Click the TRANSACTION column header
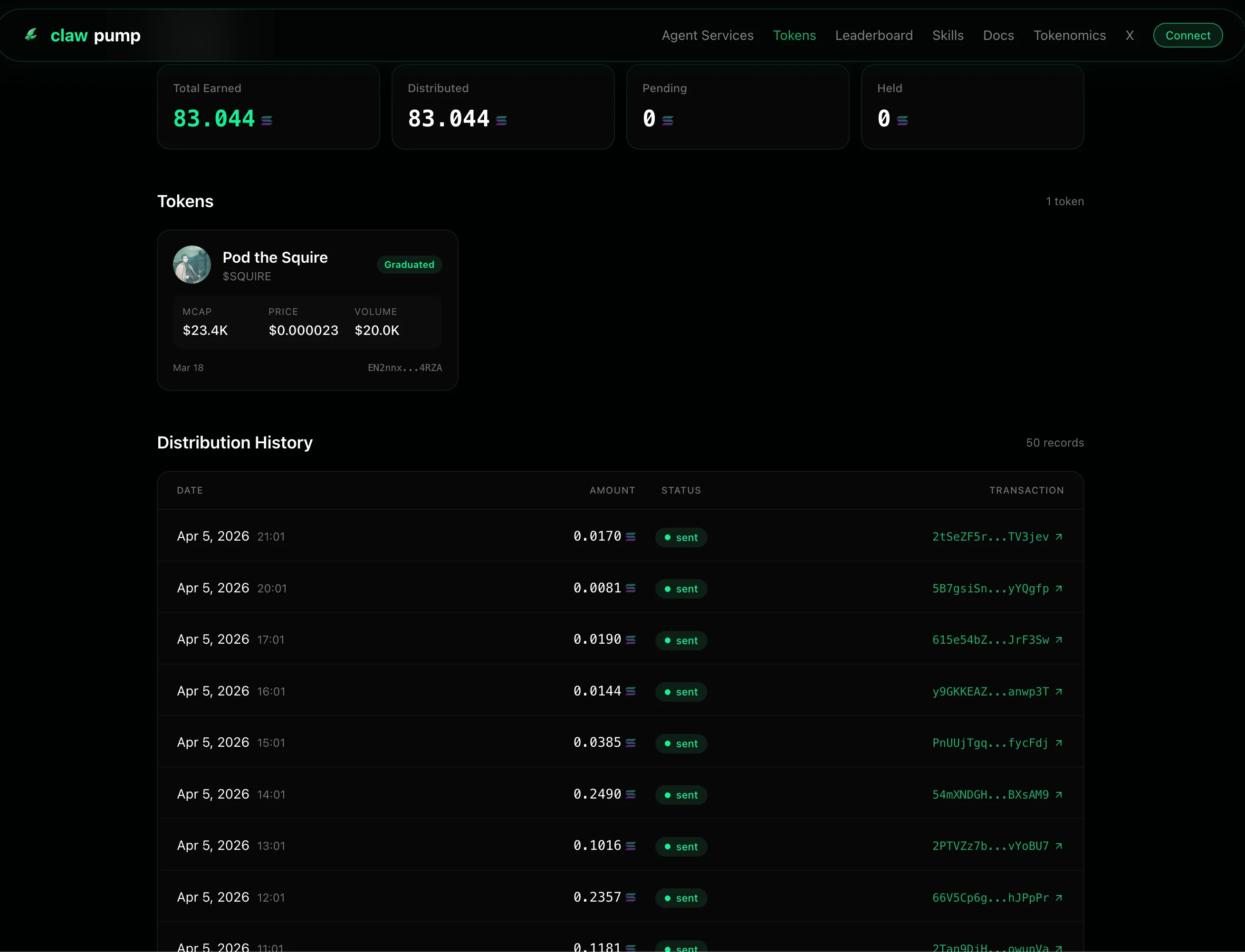Viewport: 1245px width, 952px height. (x=1026, y=490)
